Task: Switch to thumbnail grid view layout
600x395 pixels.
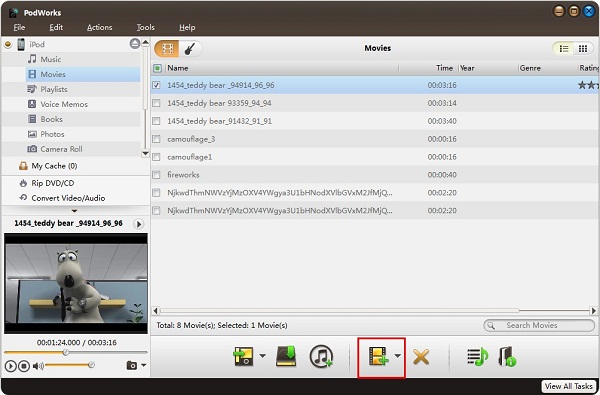Action: [583, 49]
